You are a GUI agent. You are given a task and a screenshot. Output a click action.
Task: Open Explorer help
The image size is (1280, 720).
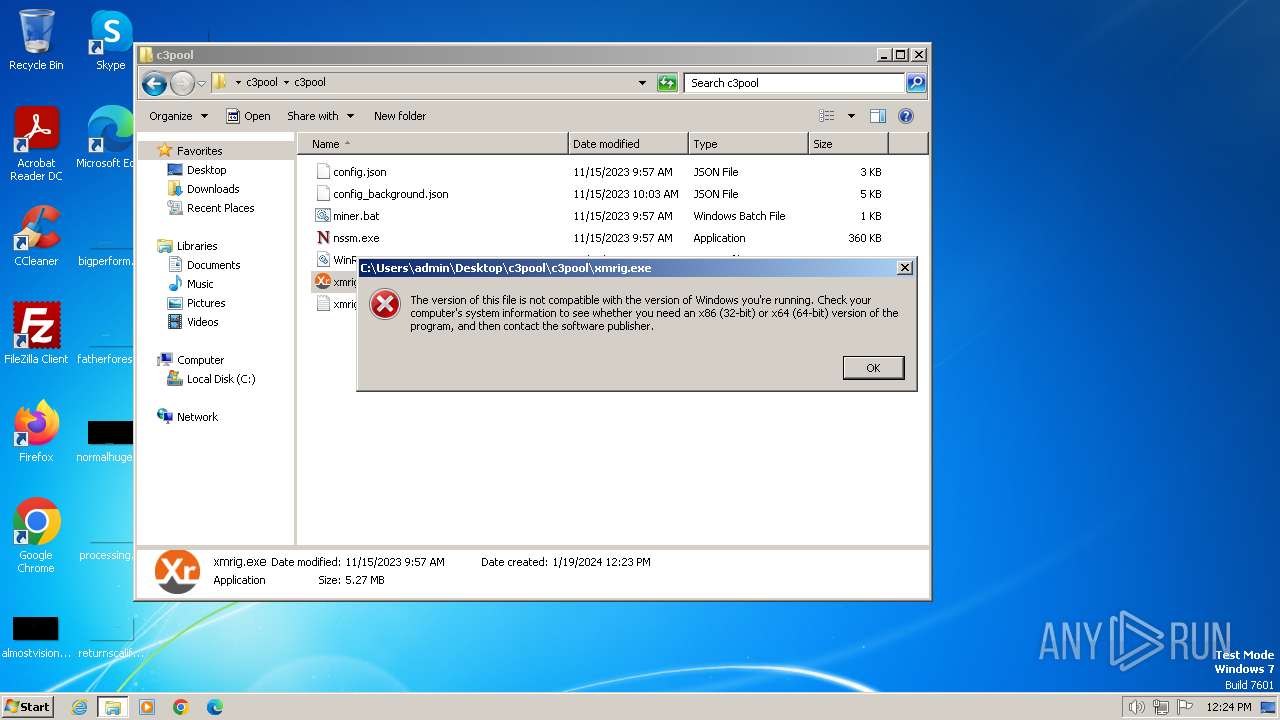906,116
